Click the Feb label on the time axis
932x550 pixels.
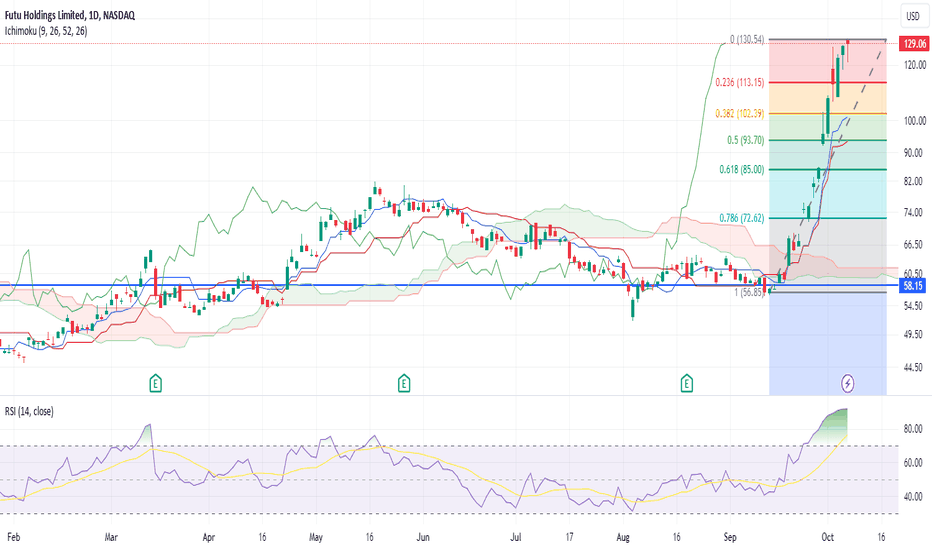pos(13,537)
